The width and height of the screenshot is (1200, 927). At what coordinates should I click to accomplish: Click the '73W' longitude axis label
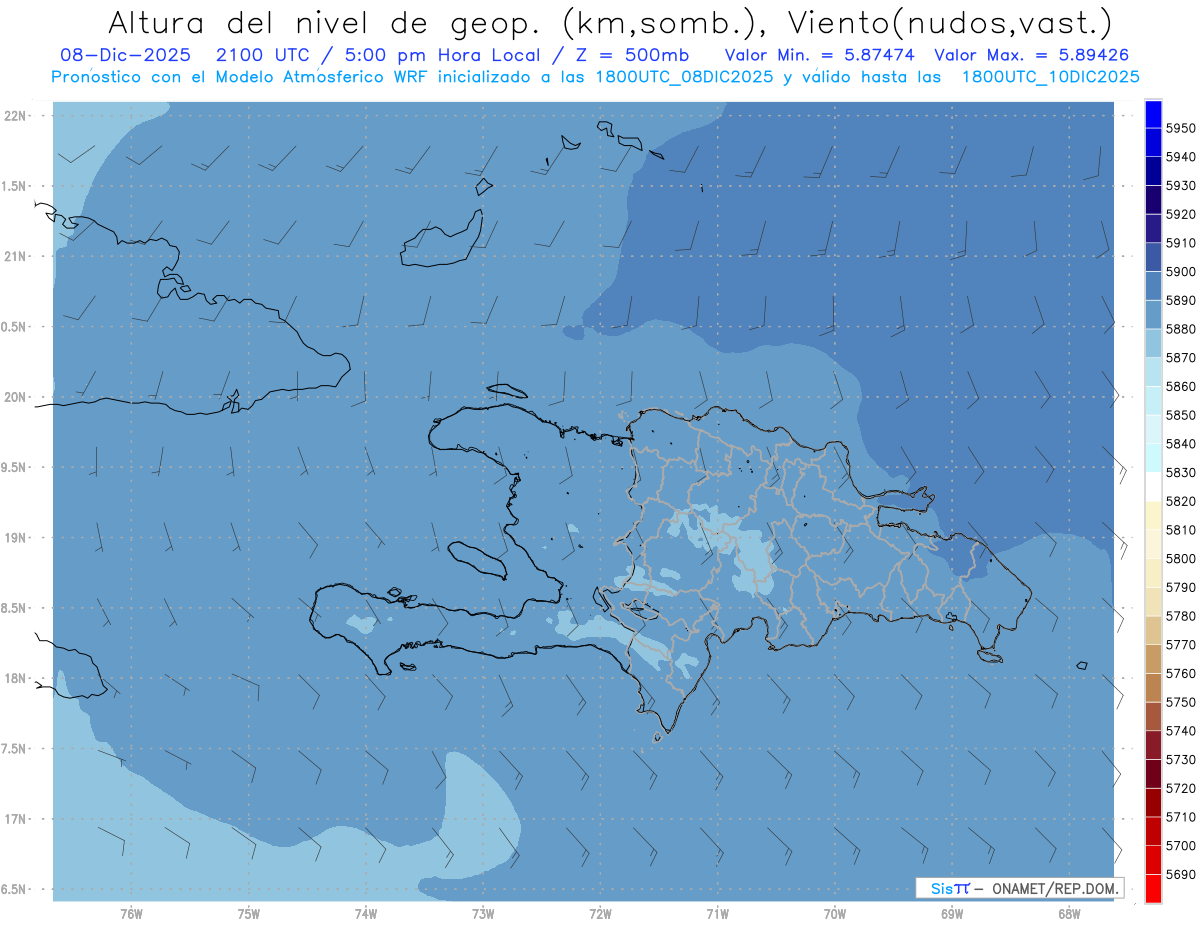(x=483, y=913)
